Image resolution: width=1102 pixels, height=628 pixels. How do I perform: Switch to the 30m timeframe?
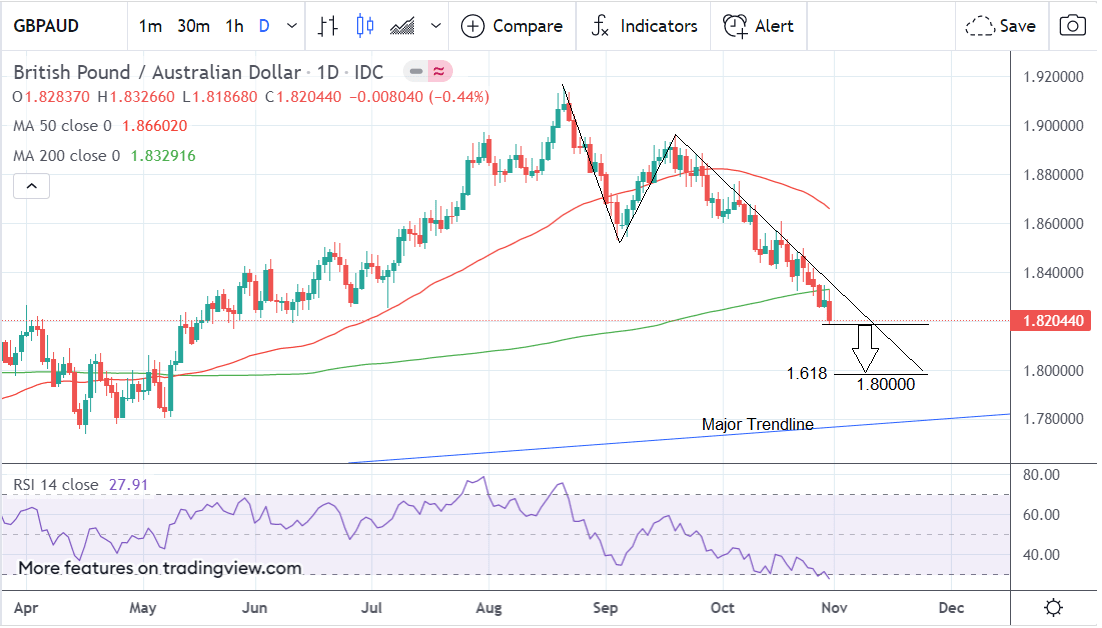[x=193, y=26]
